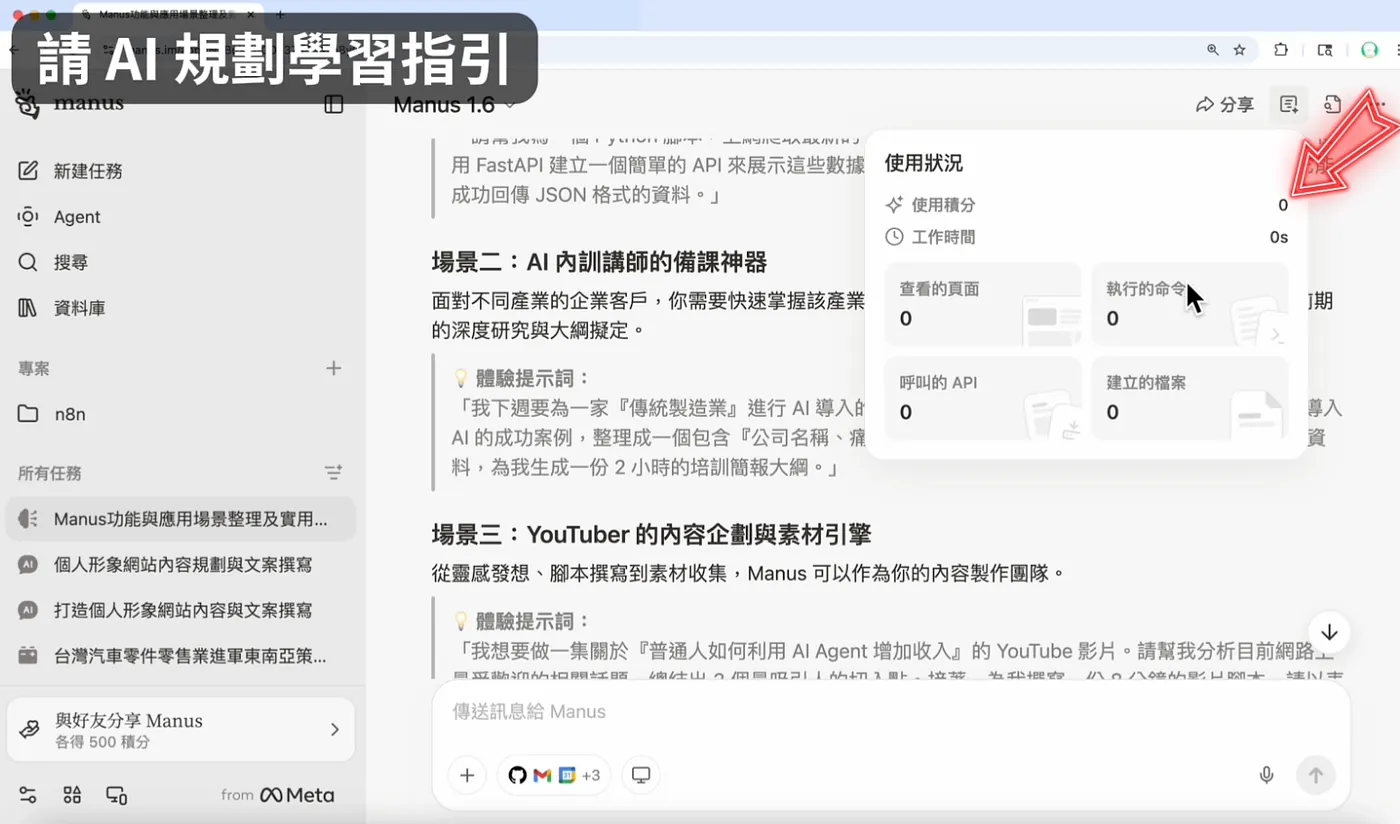Screen dimensions: 1400x824
Task: Open settings sliders icon at sidebar bottom
Action: 28,795
